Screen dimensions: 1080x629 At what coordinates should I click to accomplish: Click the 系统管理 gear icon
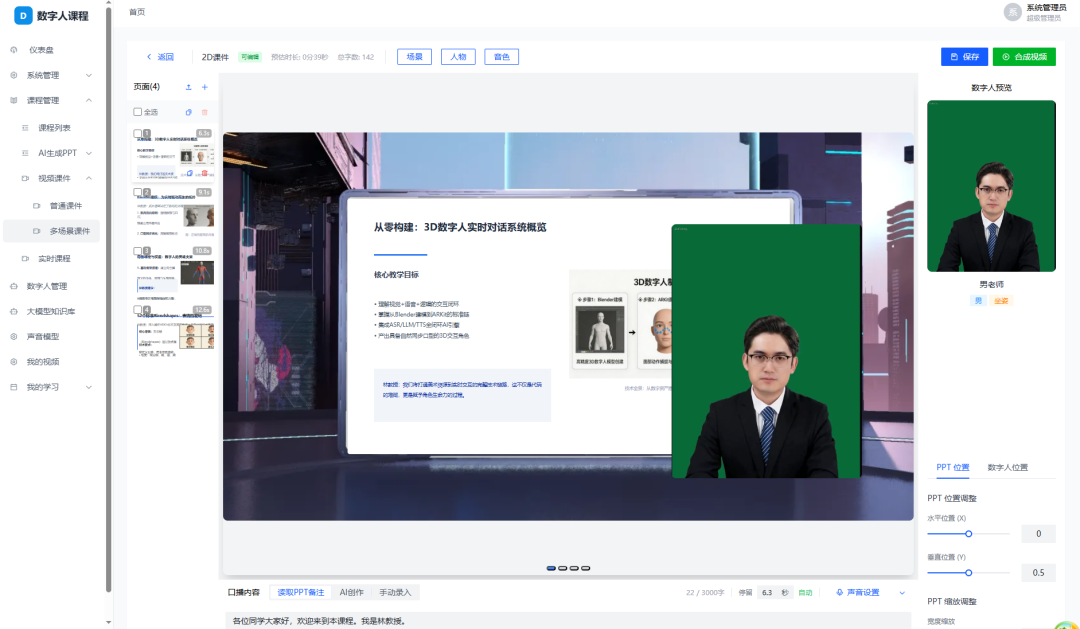(14, 75)
